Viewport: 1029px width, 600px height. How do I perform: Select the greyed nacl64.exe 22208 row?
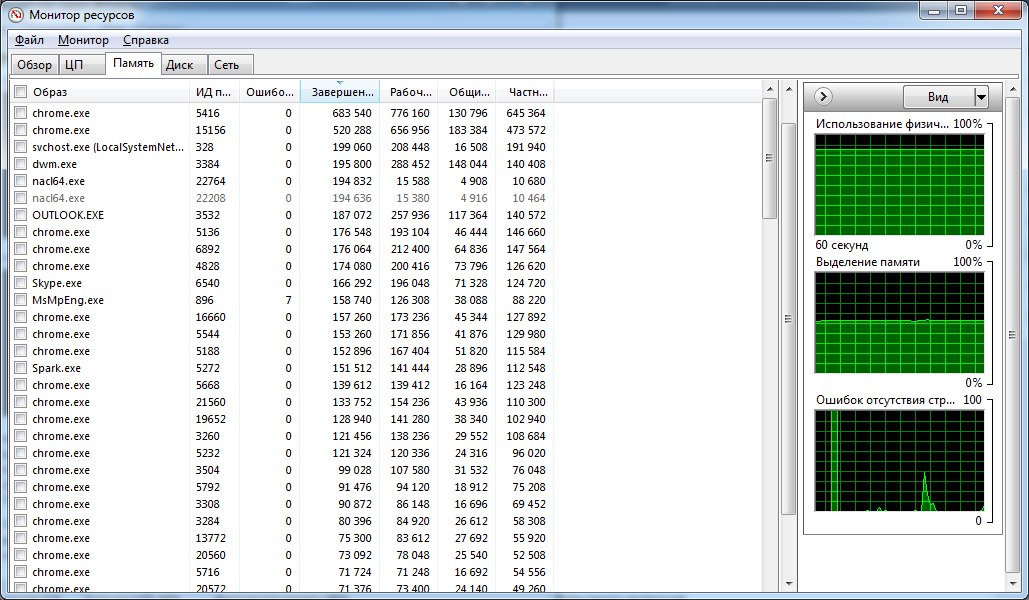(284, 198)
